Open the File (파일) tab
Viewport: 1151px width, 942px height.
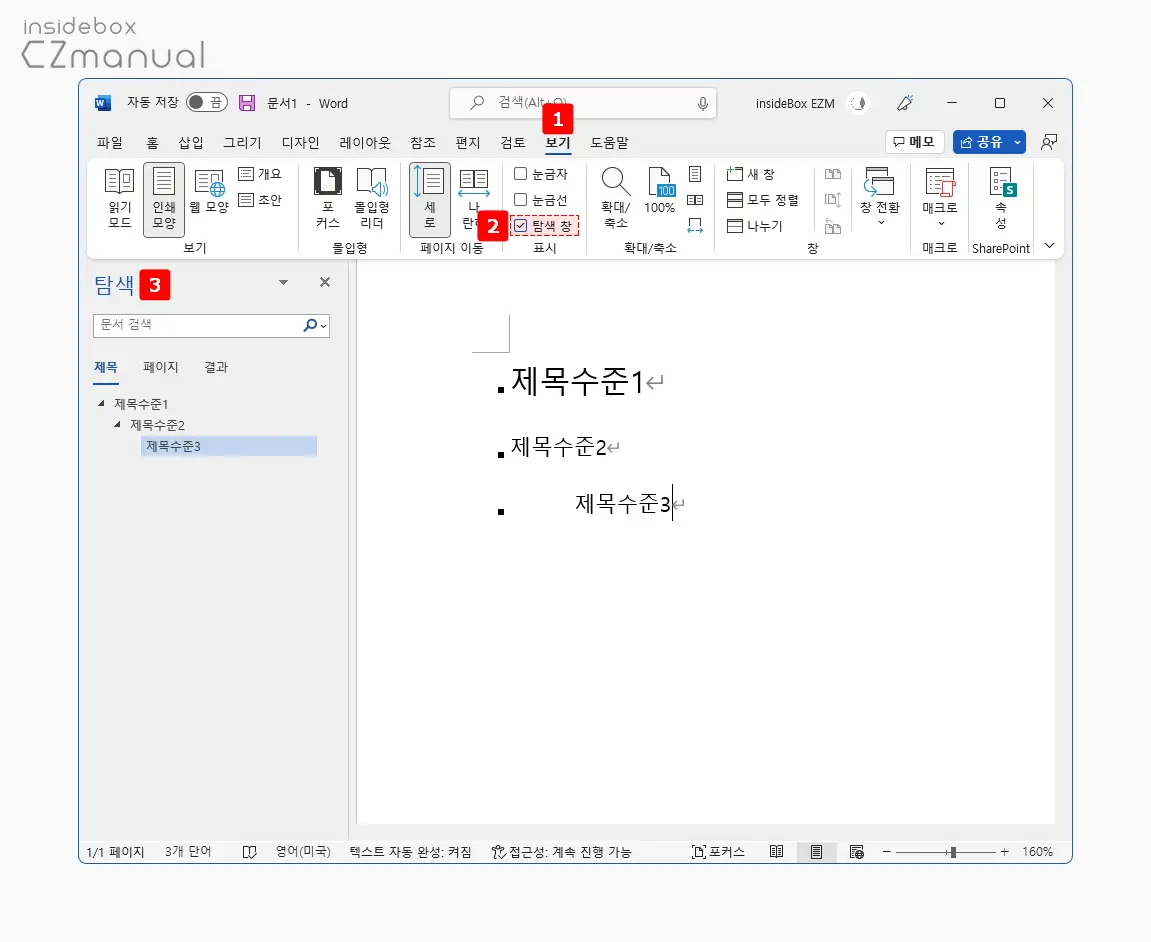[109, 142]
